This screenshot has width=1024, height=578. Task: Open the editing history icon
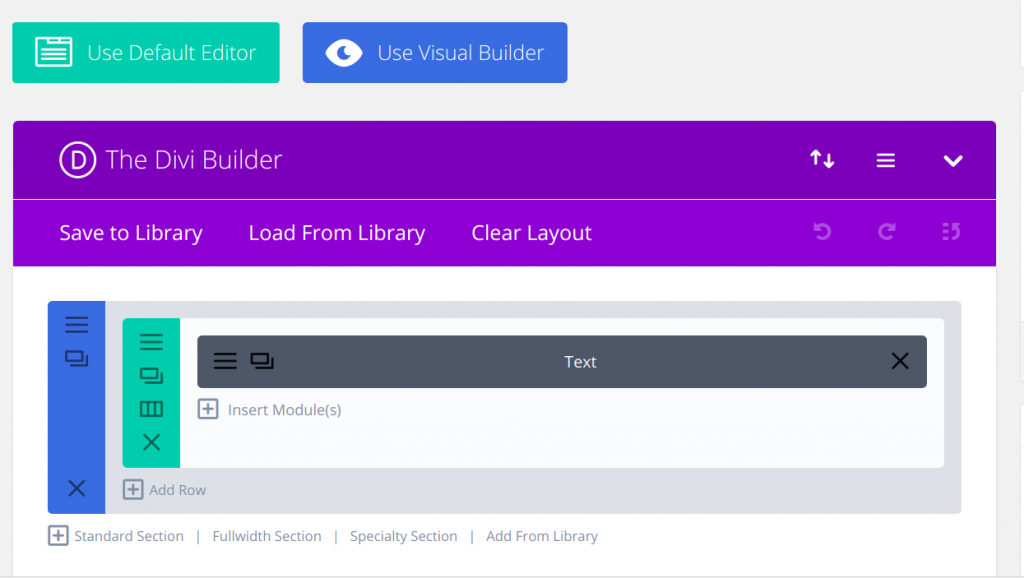coord(951,231)
